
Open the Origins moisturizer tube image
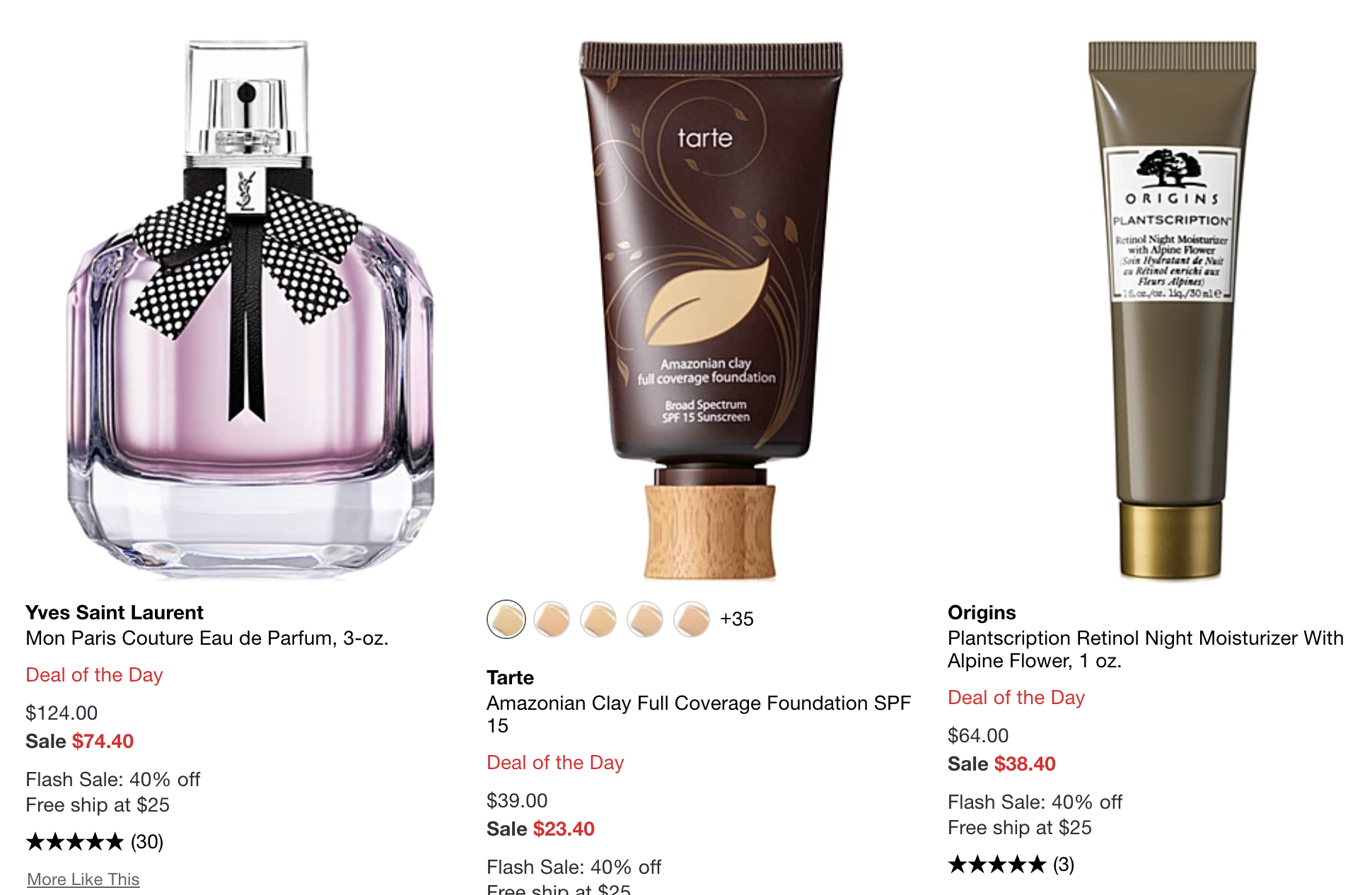coord(1171,310)
